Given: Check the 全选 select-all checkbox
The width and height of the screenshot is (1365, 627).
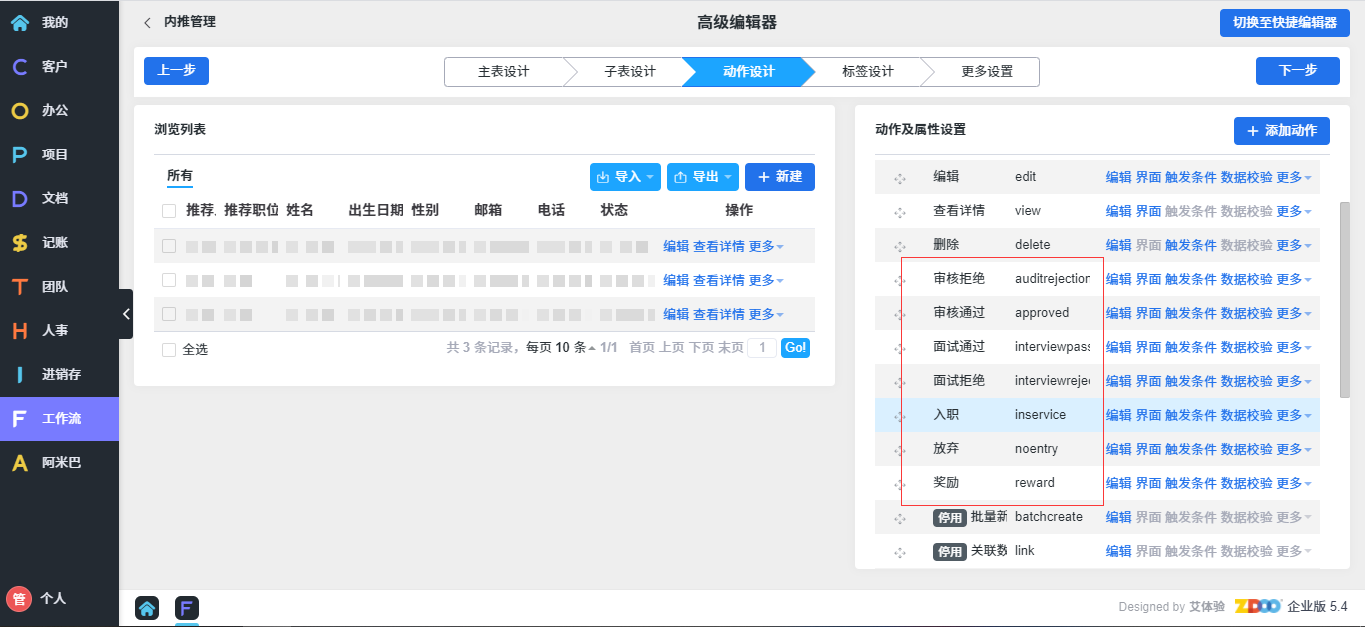Looking at the screenshot, I should (x=169, y=350).
